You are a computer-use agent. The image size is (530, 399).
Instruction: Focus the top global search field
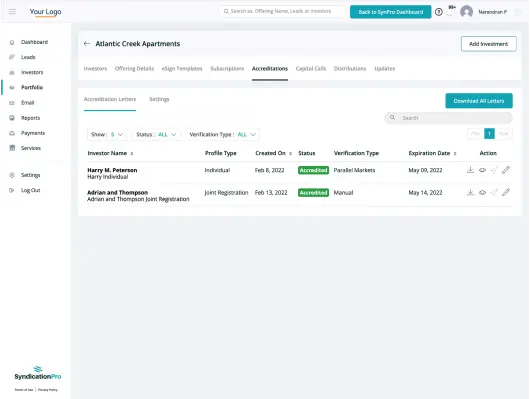pos(282,11)
